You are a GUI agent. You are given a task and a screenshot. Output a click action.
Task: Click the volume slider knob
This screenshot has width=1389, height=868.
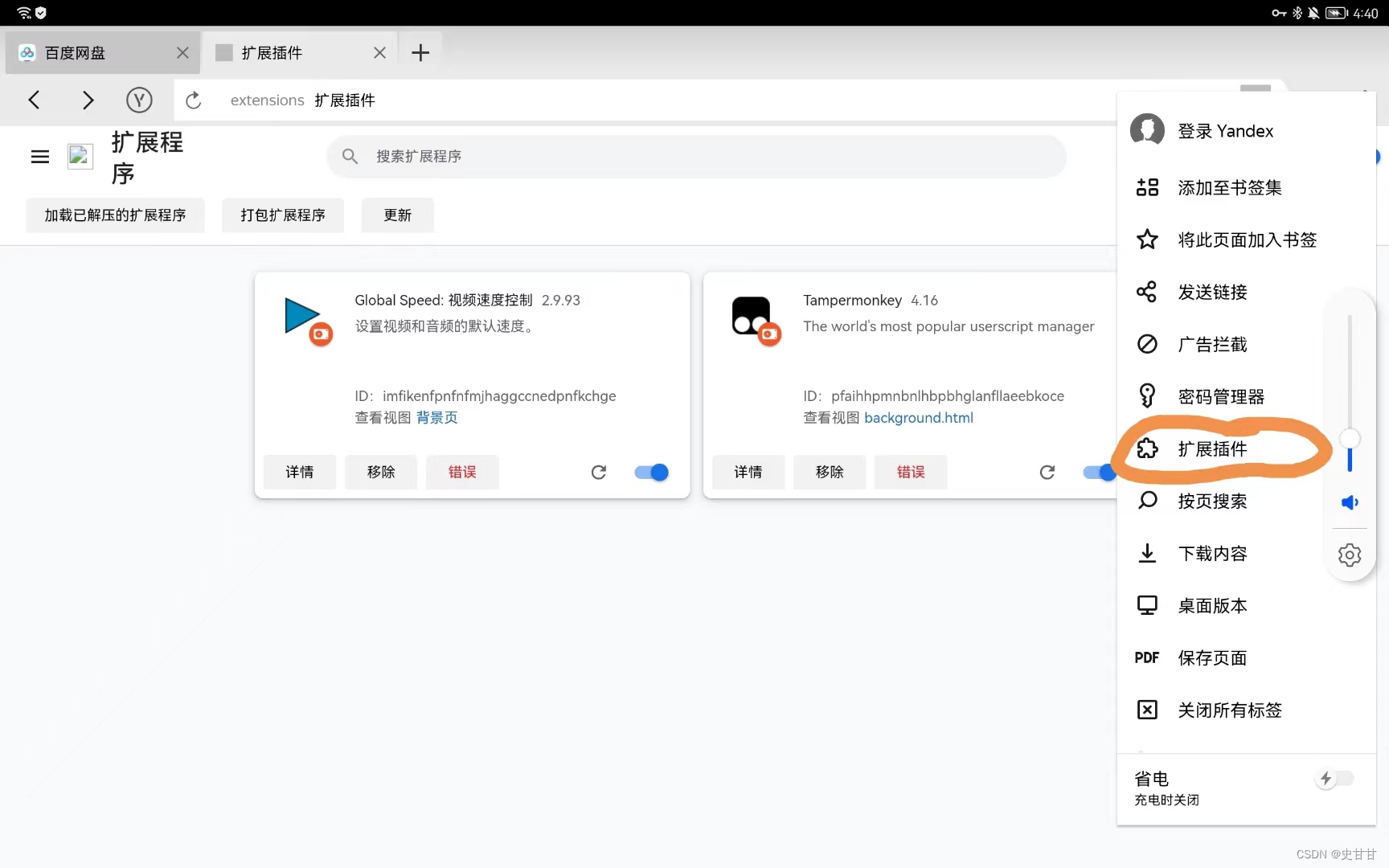tap(1350, 438)
